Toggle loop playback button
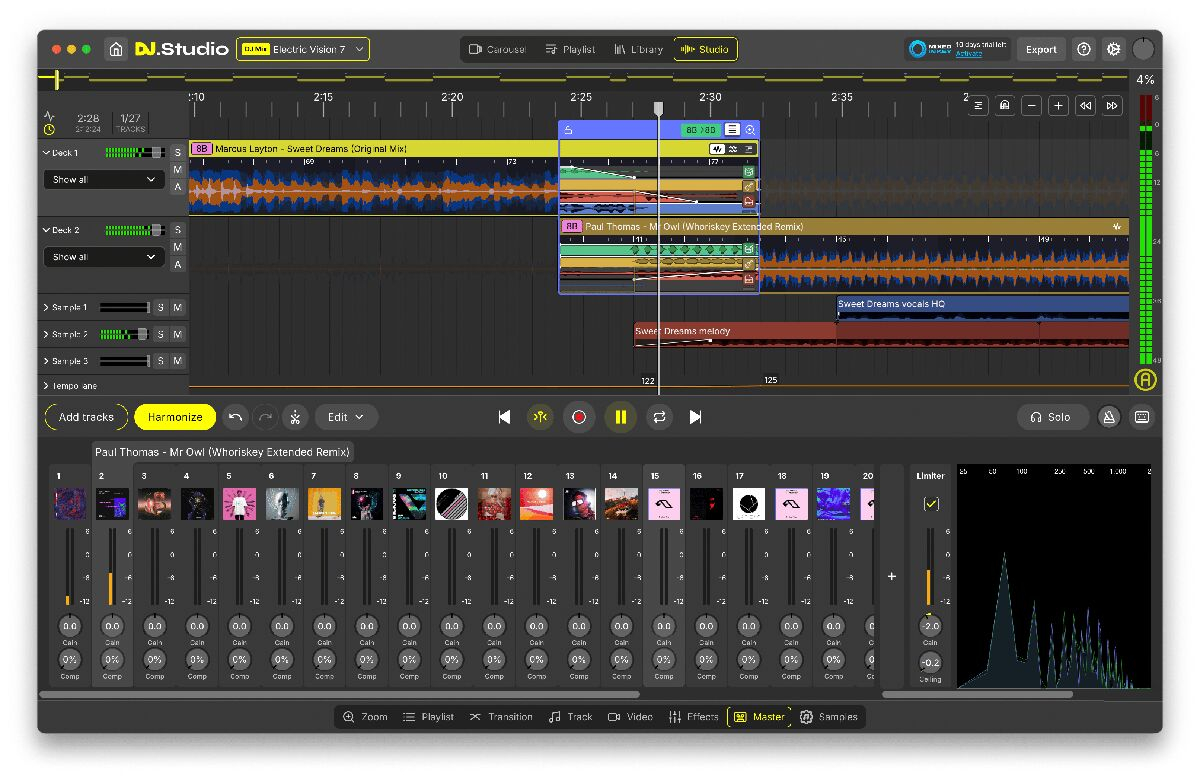1200x778 pixels. [x=658, y=417]
